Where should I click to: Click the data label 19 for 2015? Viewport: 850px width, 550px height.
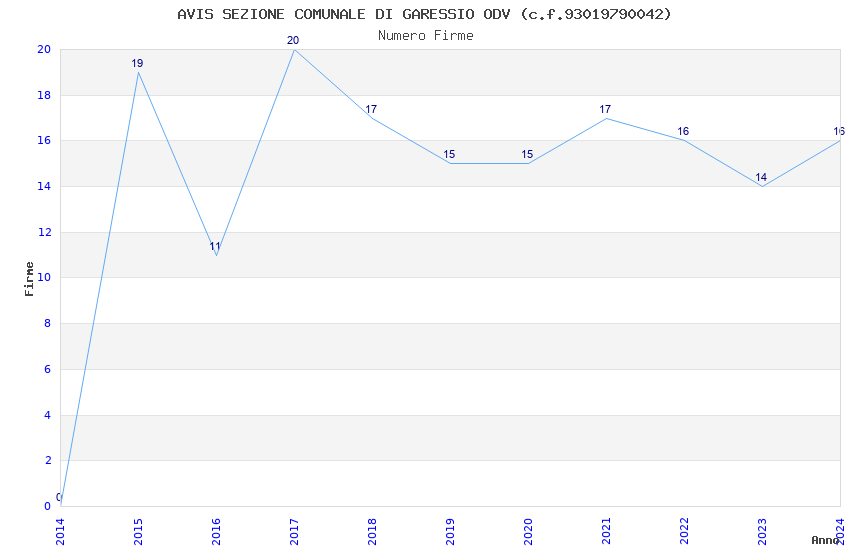coord(137,63)
